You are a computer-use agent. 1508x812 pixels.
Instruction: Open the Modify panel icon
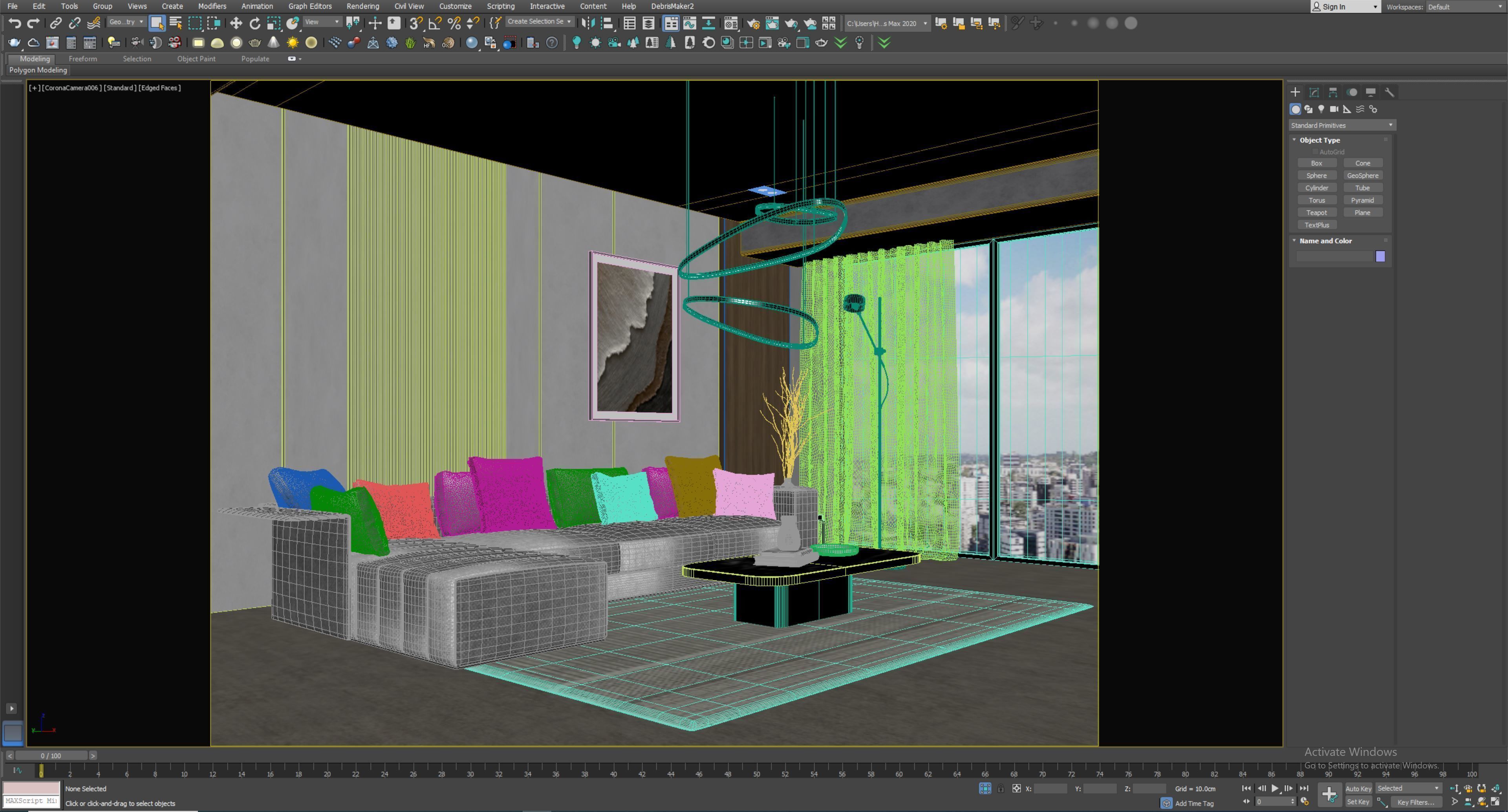tap(1314, 92)
